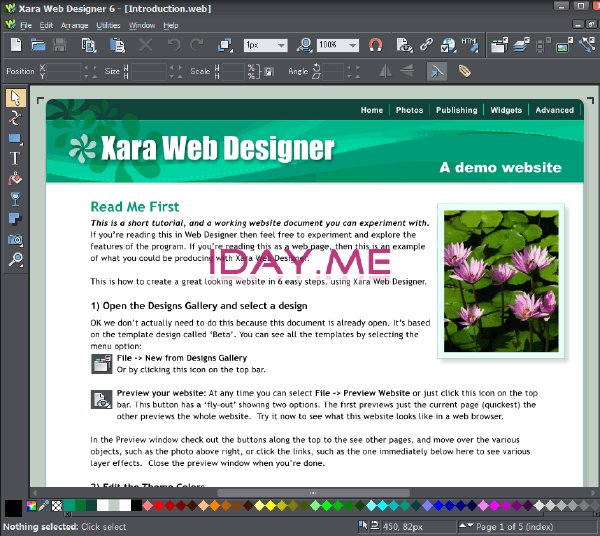Open a file with the folder icon

[38, 45]
